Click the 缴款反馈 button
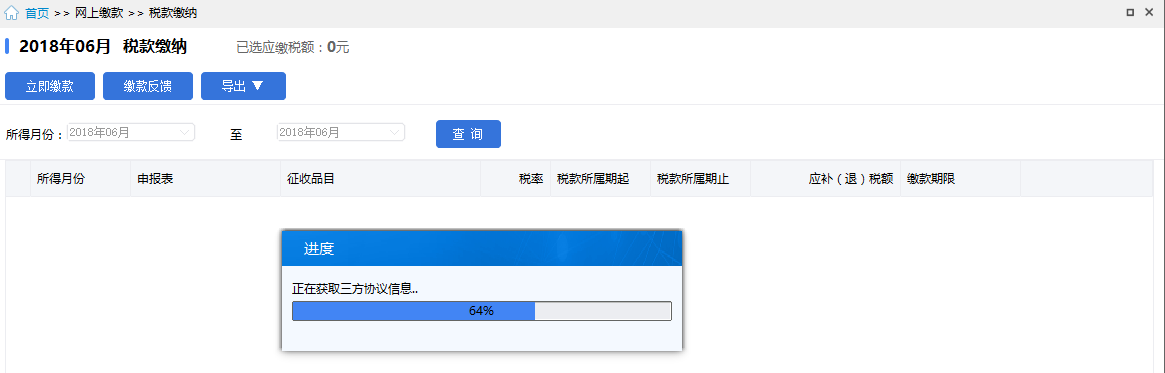This screenshot has height=373, width=1165. pos(148,86)
